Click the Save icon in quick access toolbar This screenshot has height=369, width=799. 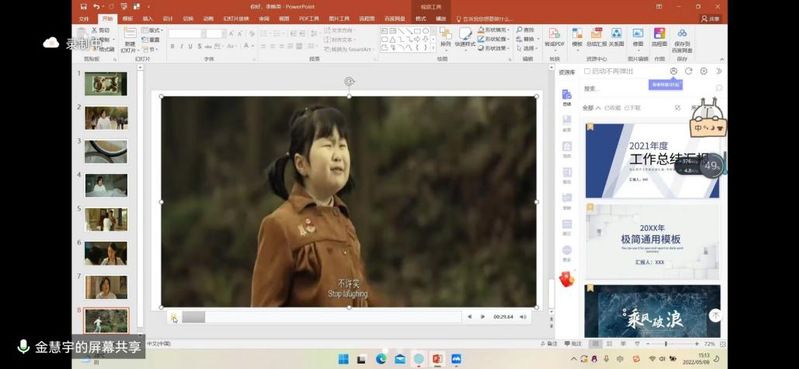84,7
